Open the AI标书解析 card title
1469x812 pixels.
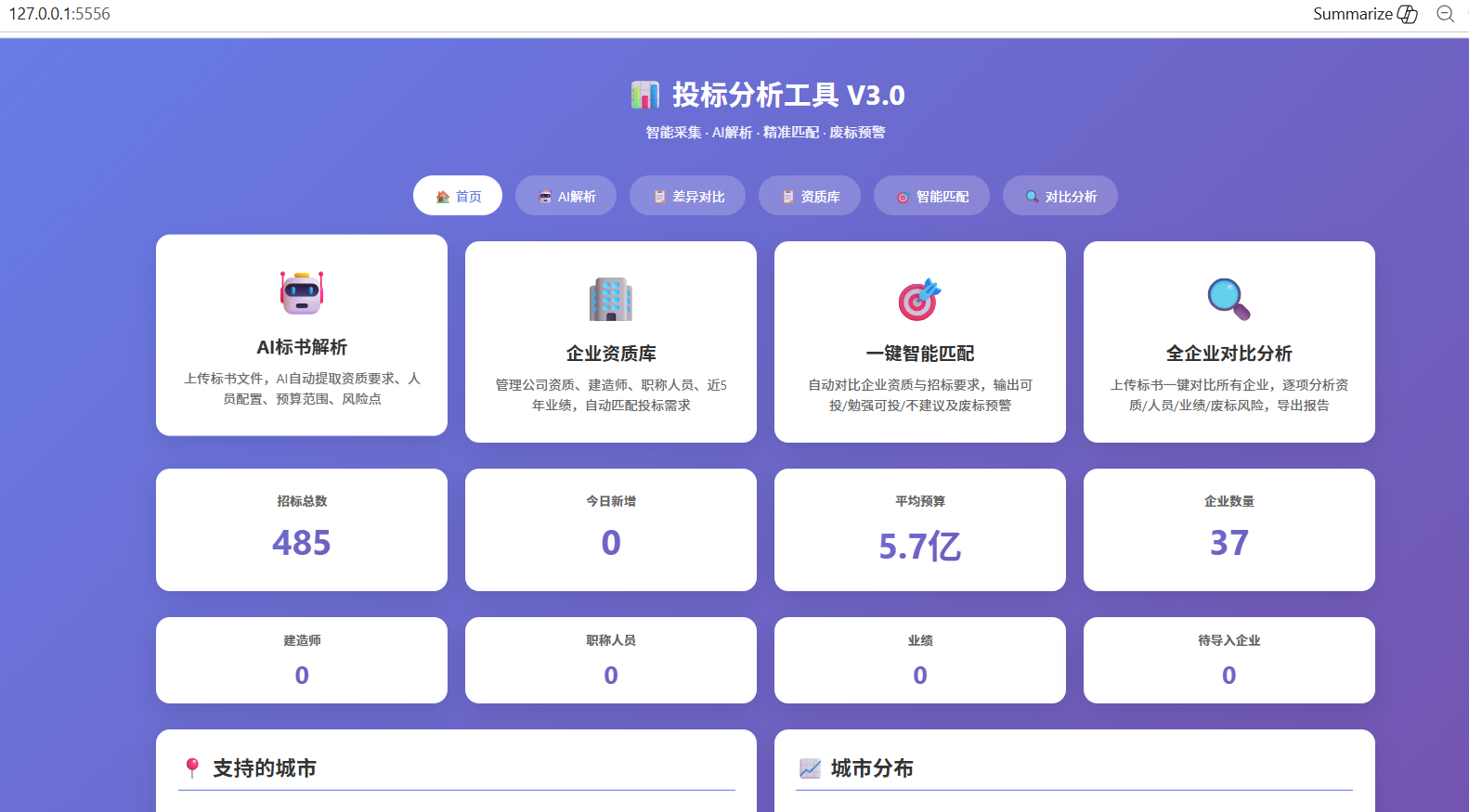[302, 347]
